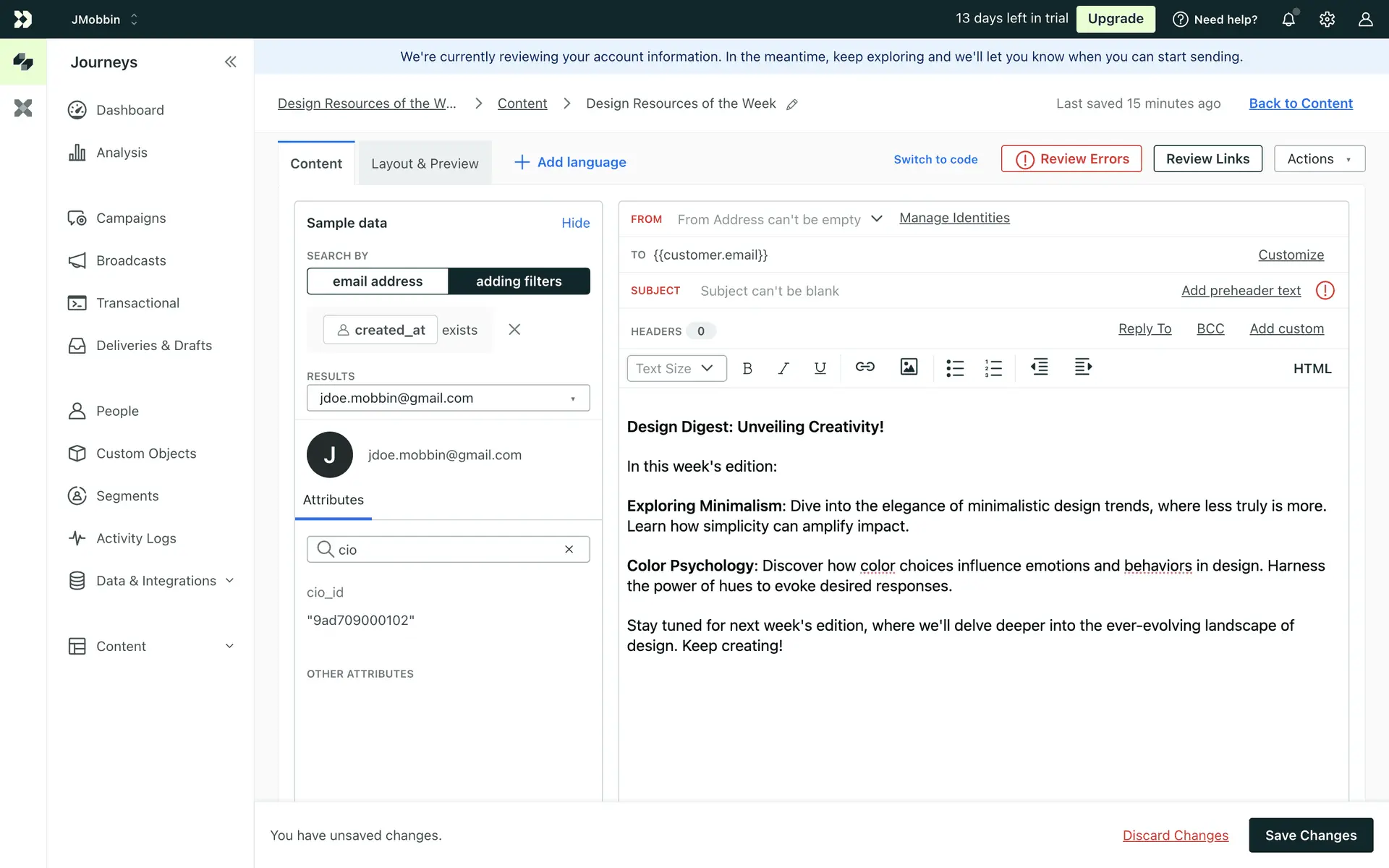
Task: Open the notifications bell
Action: pos(1288,20)
